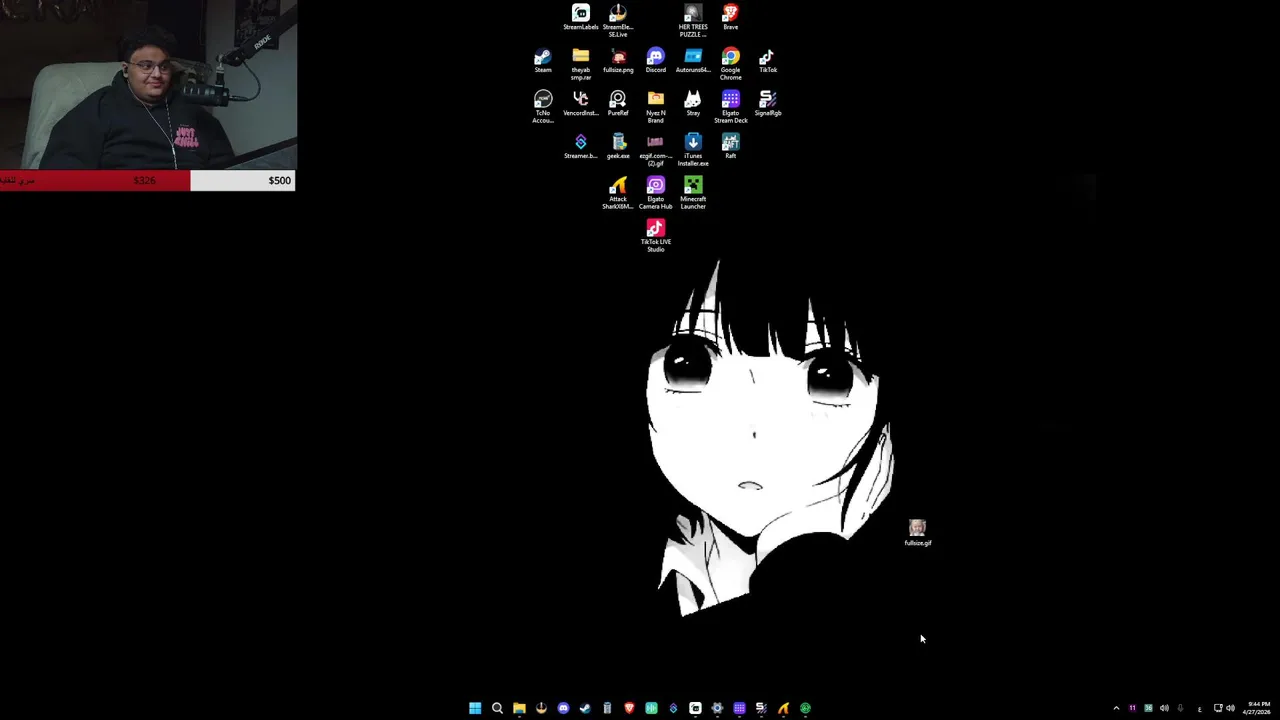Open taskbar Search
The height and width of the screenshot is (720, 1280).
pyautogui.click(x=497, y=708)
